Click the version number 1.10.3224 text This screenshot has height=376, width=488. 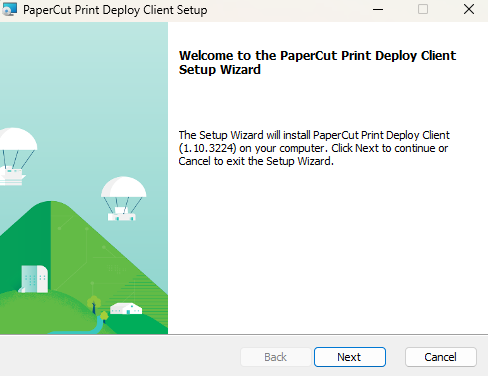click(x=208, y=148)
